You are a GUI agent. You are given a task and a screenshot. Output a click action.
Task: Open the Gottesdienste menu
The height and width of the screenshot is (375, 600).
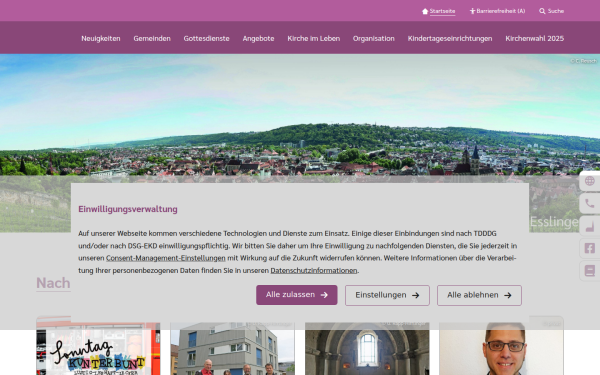pyautogui.click(x=206, y=38)
